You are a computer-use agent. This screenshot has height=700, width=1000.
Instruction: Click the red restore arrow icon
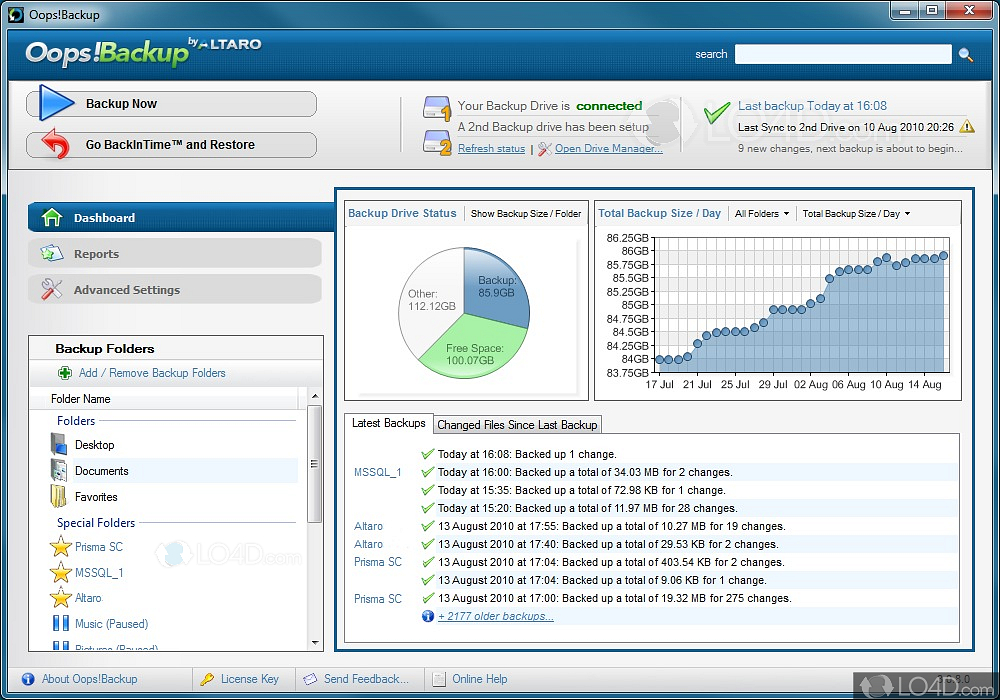point(56,145)
